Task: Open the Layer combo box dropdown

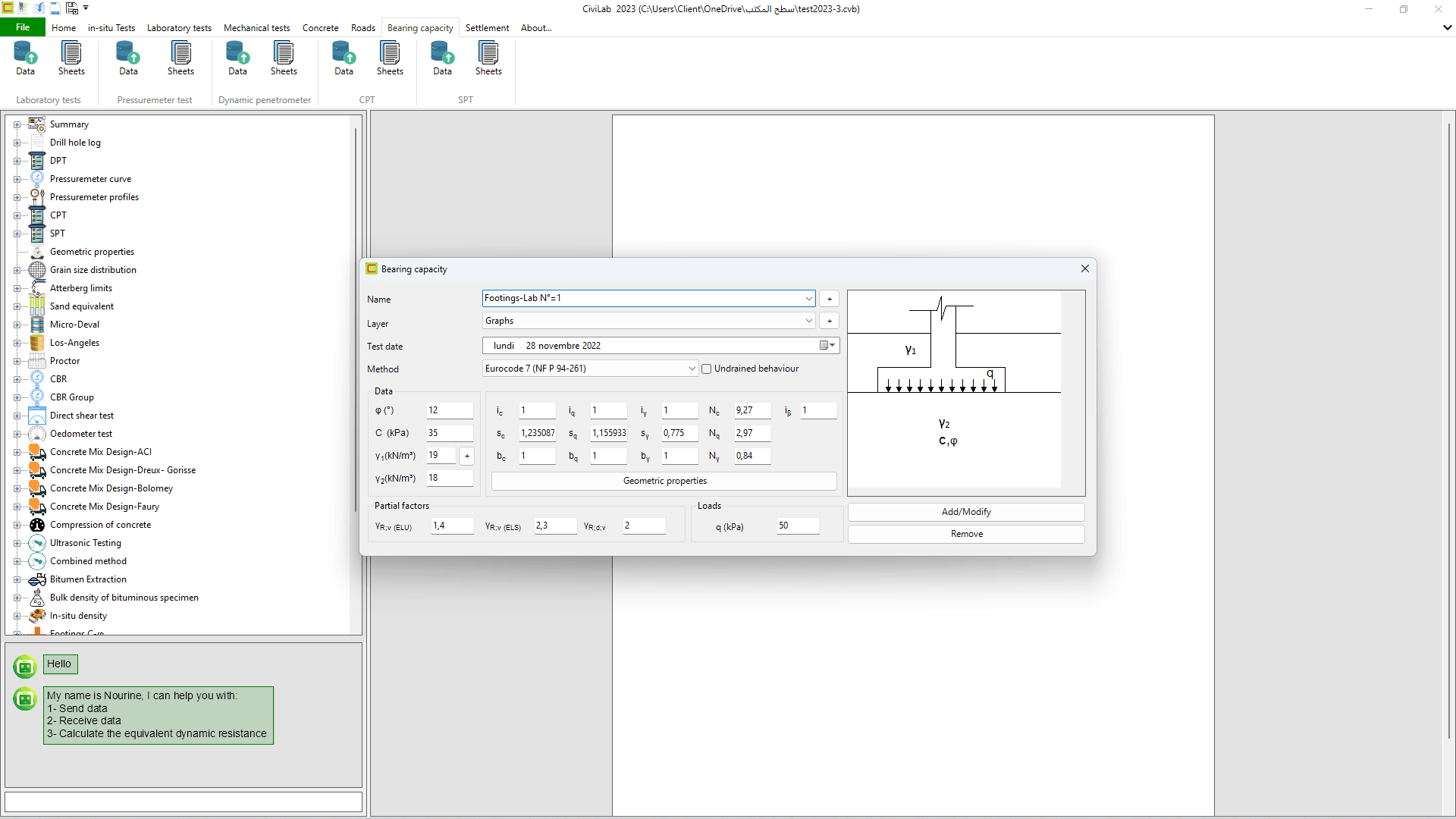Action: point(808,321)
